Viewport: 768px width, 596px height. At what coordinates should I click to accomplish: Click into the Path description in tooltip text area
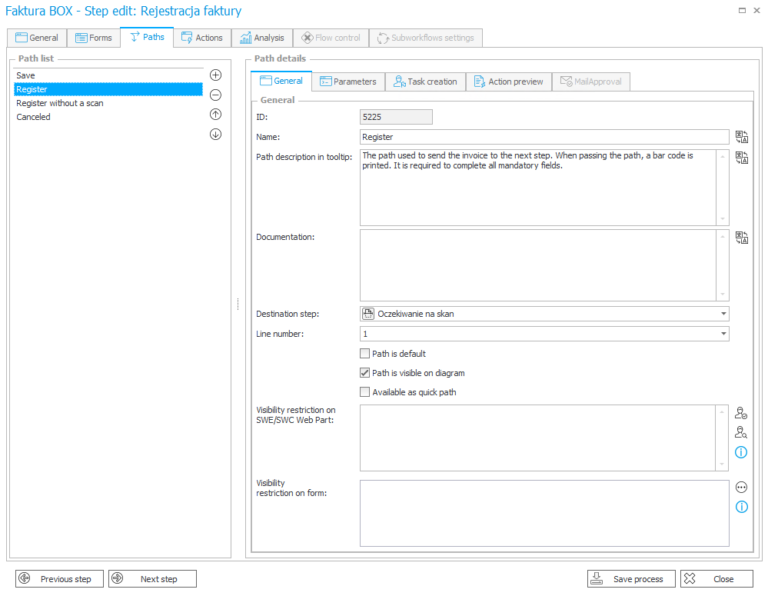pyautogui.click(x=538, y=188)
